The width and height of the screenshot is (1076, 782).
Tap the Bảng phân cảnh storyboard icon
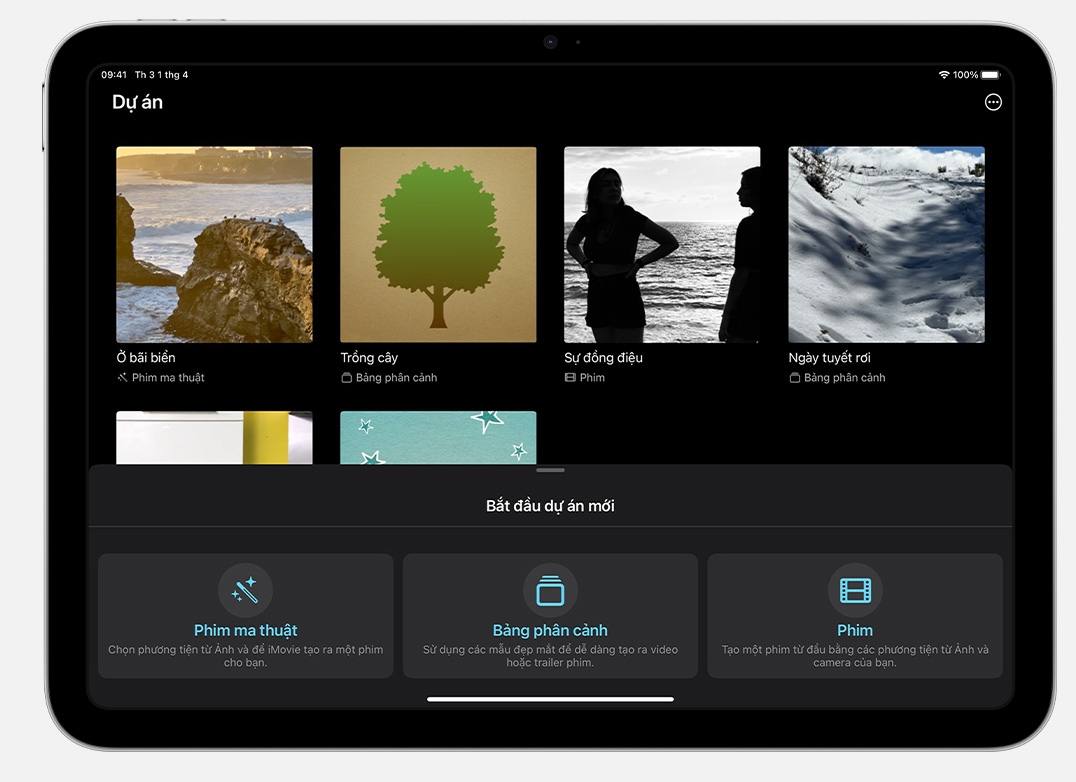550,590
